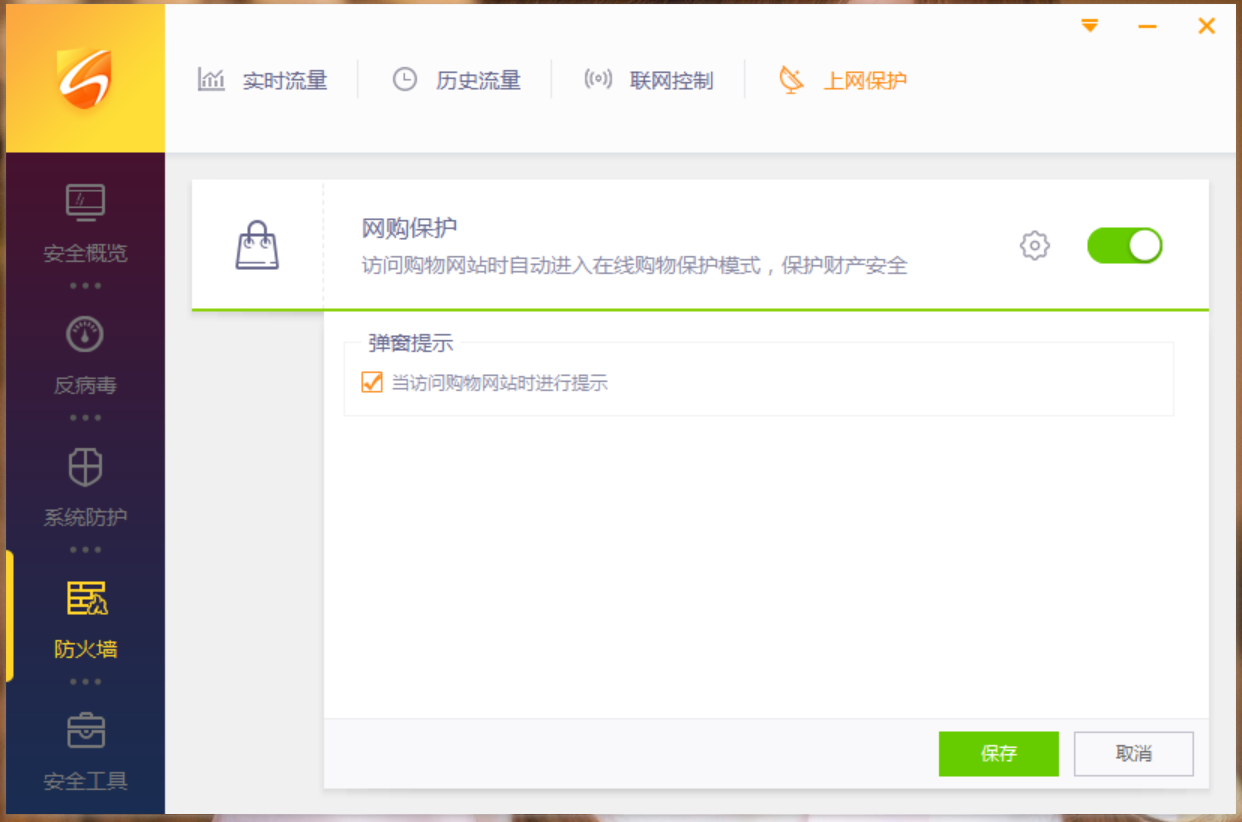The height and width of the screenshot is (822, 1242).
Task: Open the orange dropdown arrow near window controls
Action: [1089, 26]
